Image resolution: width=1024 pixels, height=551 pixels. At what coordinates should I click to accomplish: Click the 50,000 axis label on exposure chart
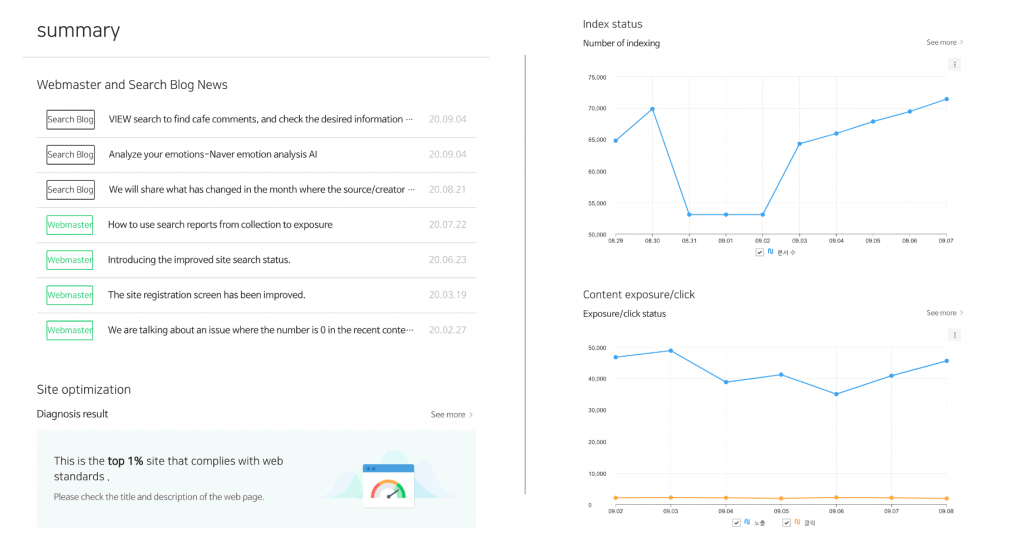[x=597, y=348]
